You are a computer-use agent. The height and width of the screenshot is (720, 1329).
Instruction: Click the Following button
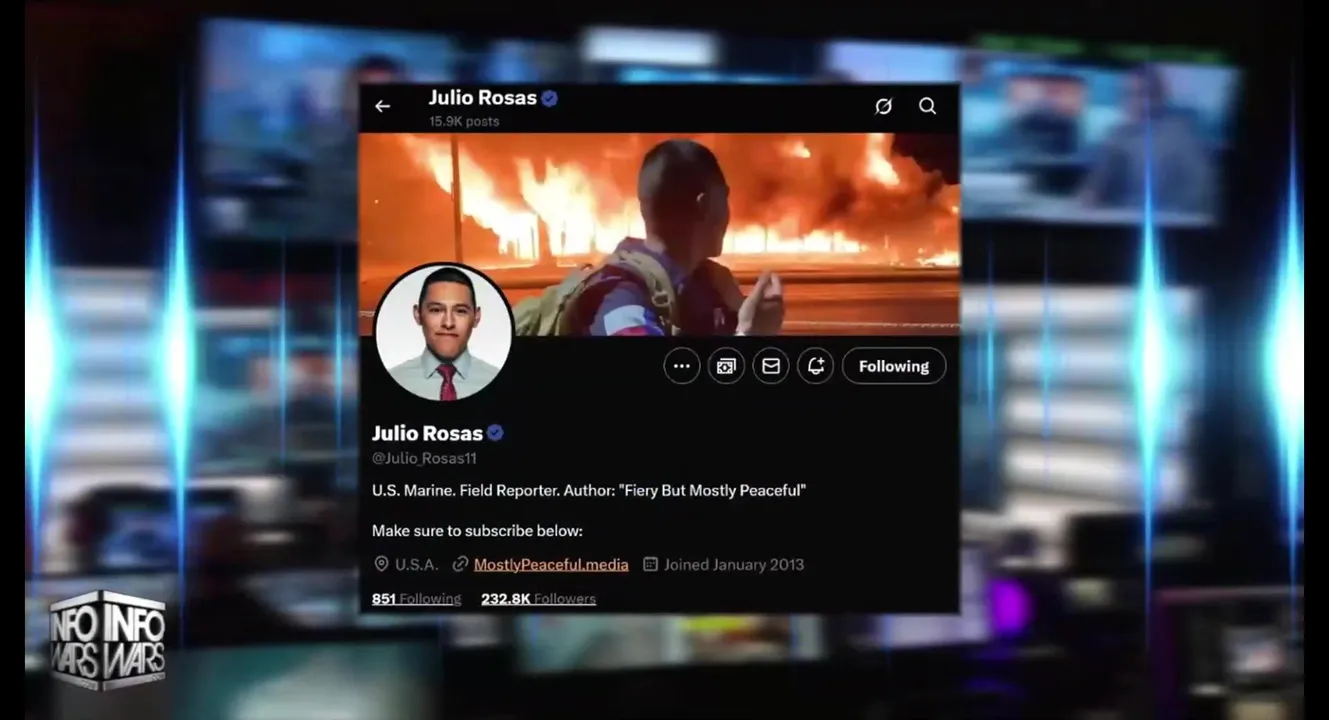click(x=894, y=366)
